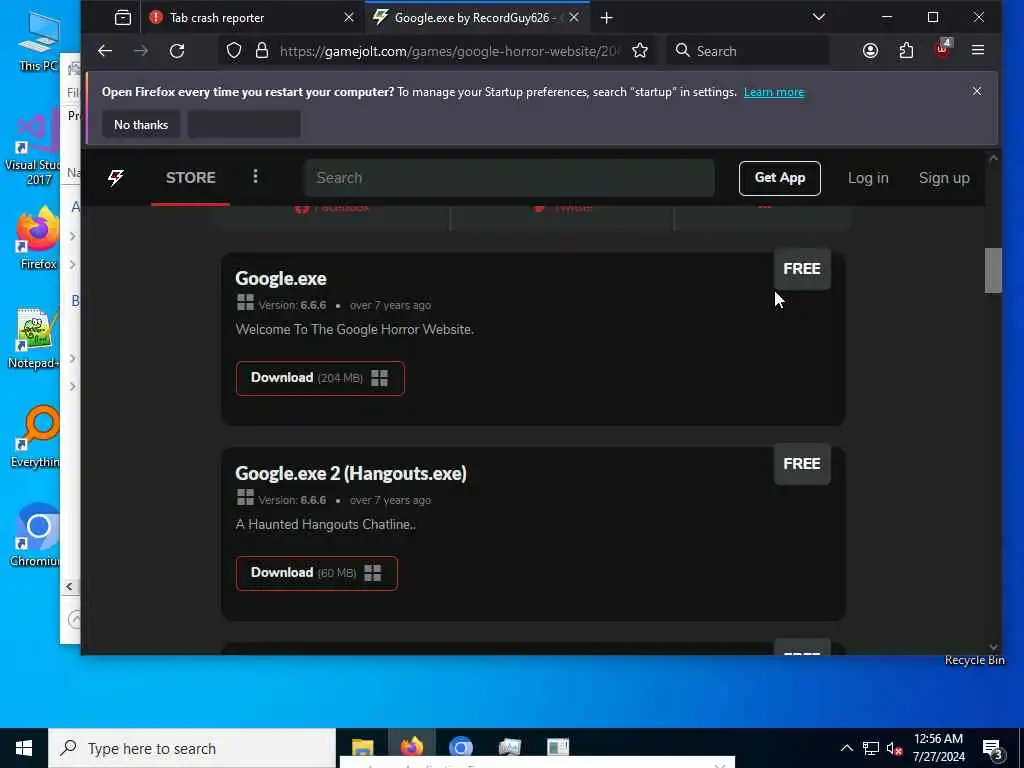This screenshot has height=768, width=1024.
Task: Click the URL address bar
Action: tap(451, 51)
